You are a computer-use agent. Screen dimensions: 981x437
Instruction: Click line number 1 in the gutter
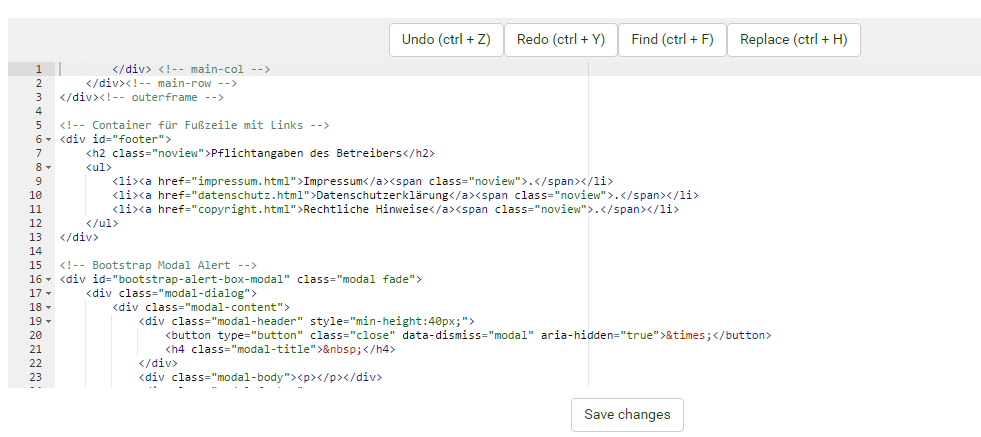point(38,69)
